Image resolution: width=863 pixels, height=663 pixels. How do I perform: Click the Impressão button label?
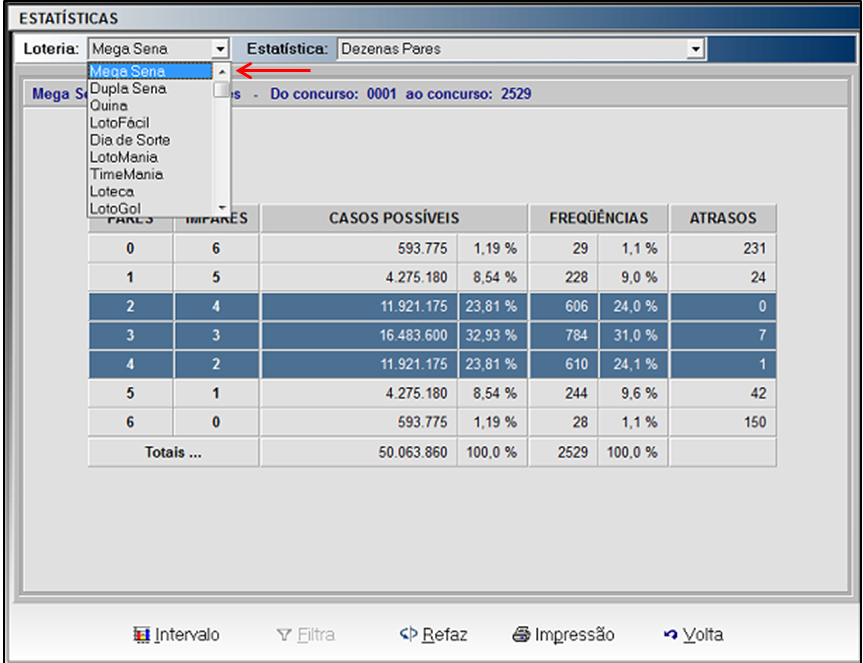tap(575, 635)
